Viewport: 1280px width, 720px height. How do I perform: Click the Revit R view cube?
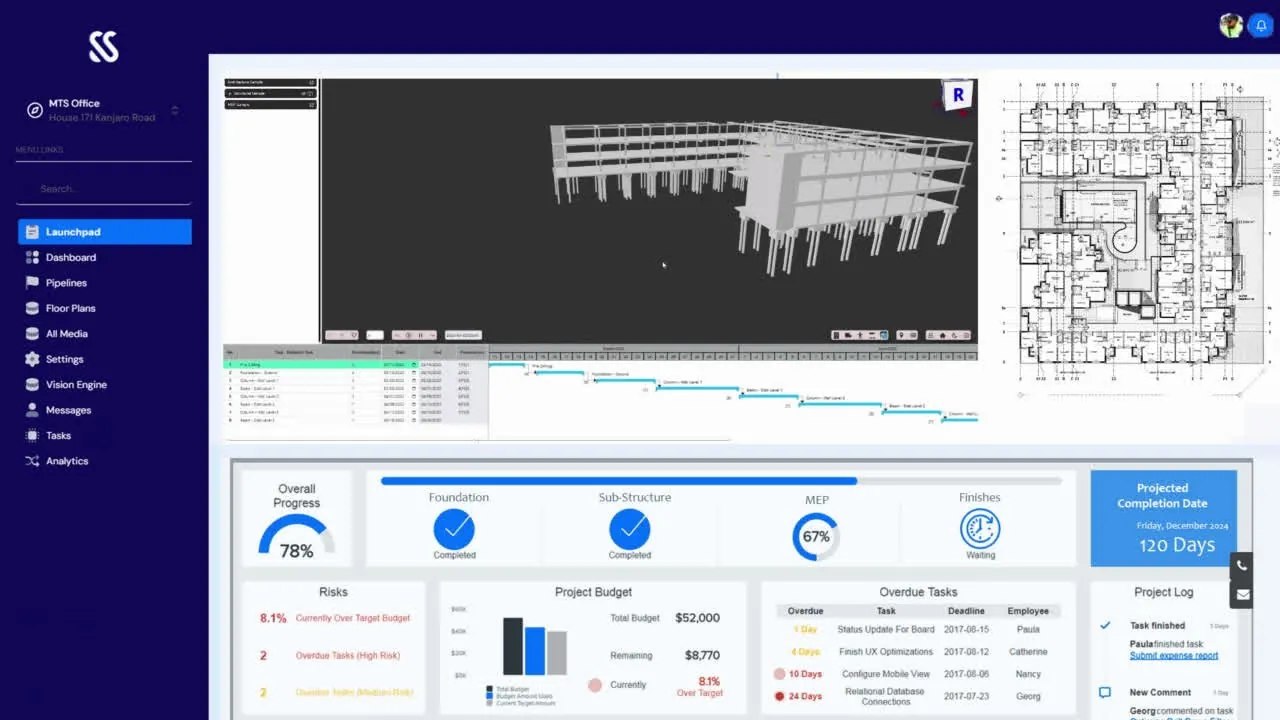[957, 96]
